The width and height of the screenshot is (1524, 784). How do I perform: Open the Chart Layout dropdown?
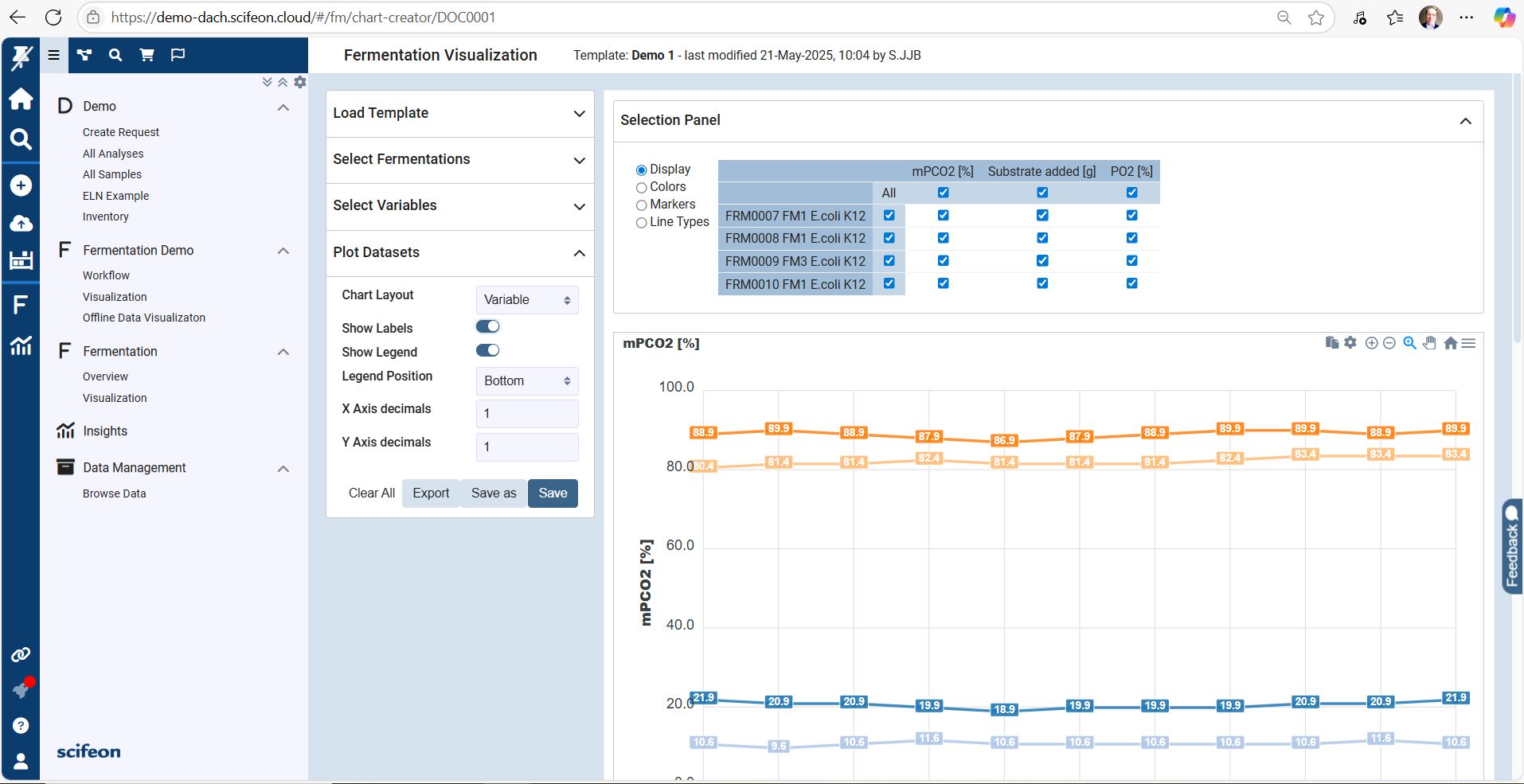527,300
